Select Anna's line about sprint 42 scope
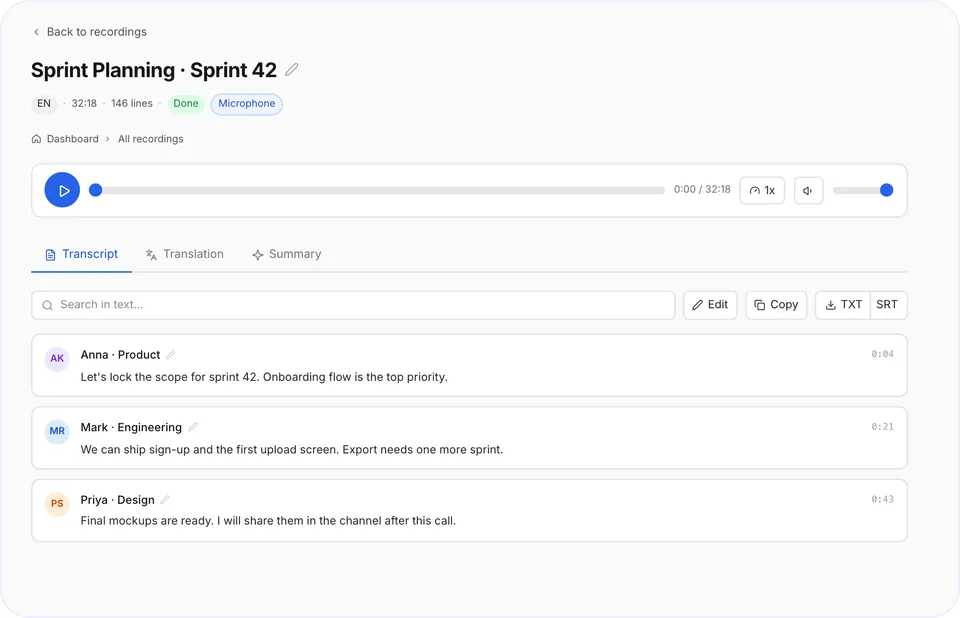The height and width of the screenshot is (618, 960). click(264, 377)
